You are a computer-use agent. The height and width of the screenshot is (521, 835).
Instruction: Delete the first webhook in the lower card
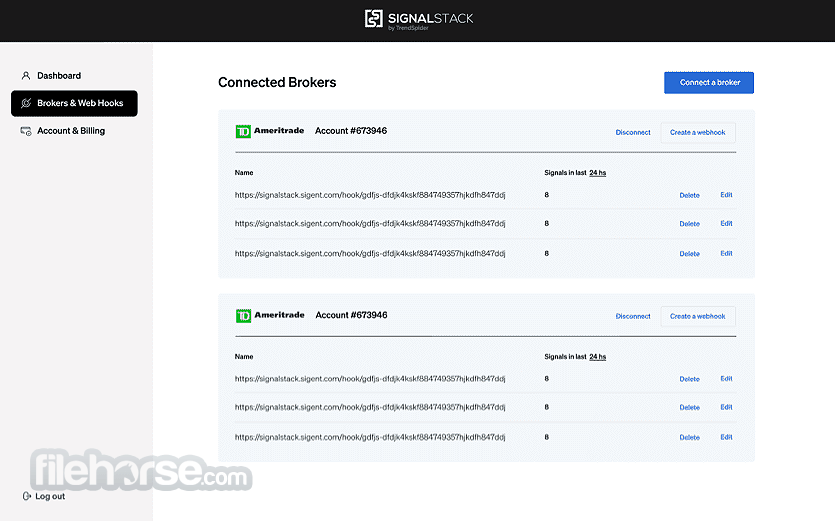pos(689,379)
